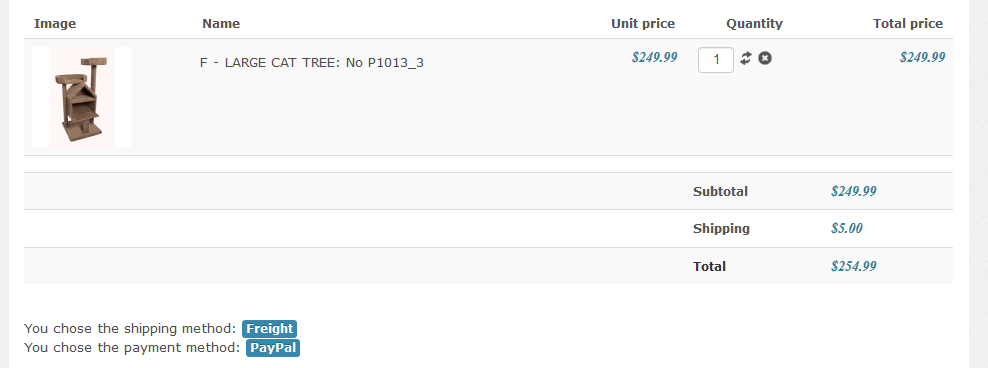Remove the cat tree from cart
Image resolution: width=988 pixels, height=368 pixels.
765,58
